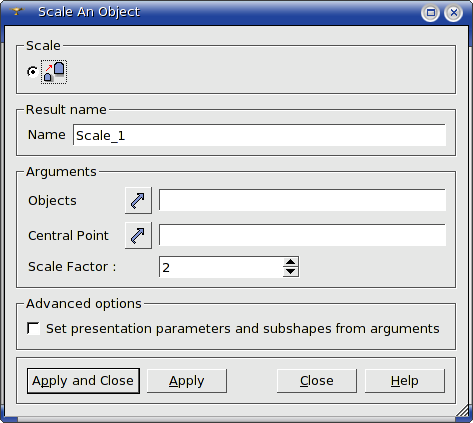This screenshot has width=473, height=423.
Task: Click the Name field containing Scale_1
Action: (259, 135)
